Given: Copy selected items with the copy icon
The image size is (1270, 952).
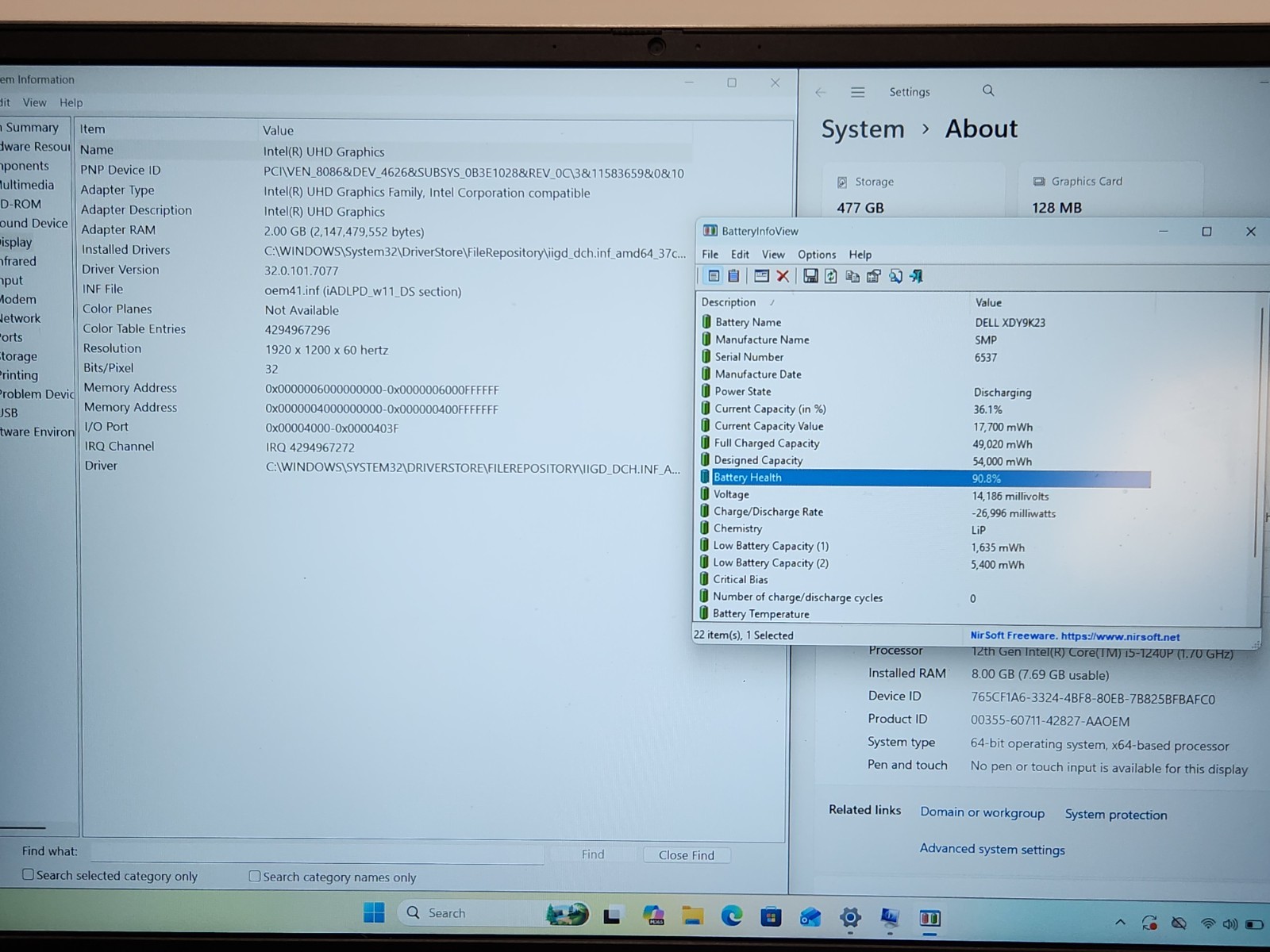Looking at the screenshot, I should [852, 276].
